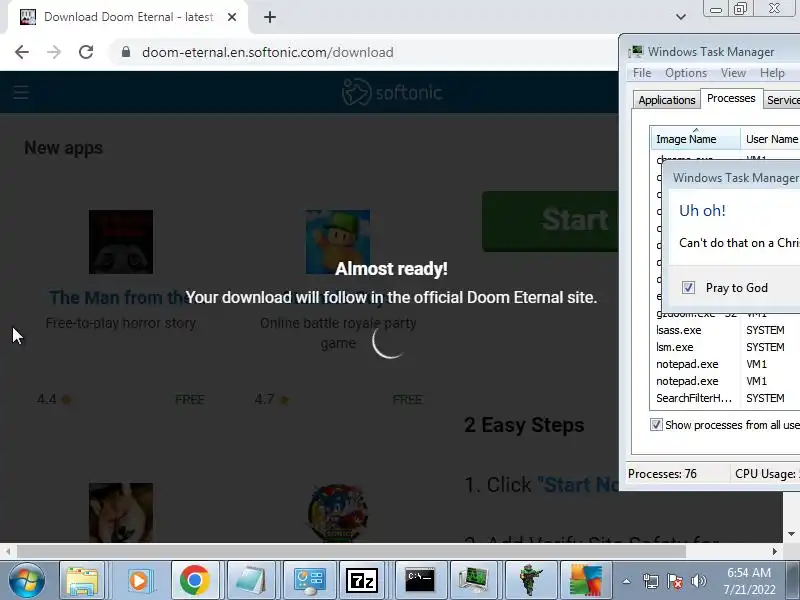800x600 pixels.
Task: Open Windows Media Player from taskbar
Action: click(x=138, y=581)
